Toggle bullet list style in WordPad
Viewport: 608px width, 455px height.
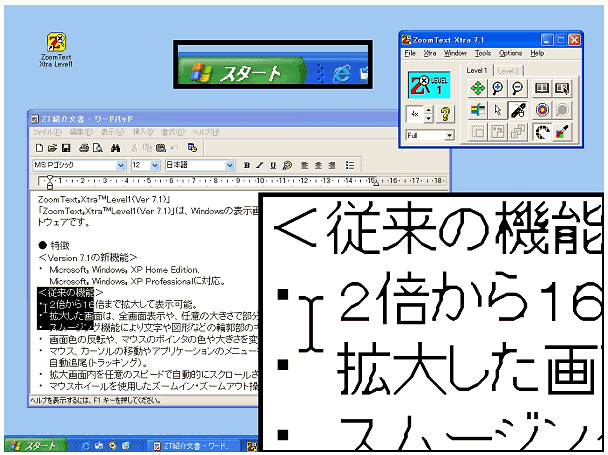(349, 166)
